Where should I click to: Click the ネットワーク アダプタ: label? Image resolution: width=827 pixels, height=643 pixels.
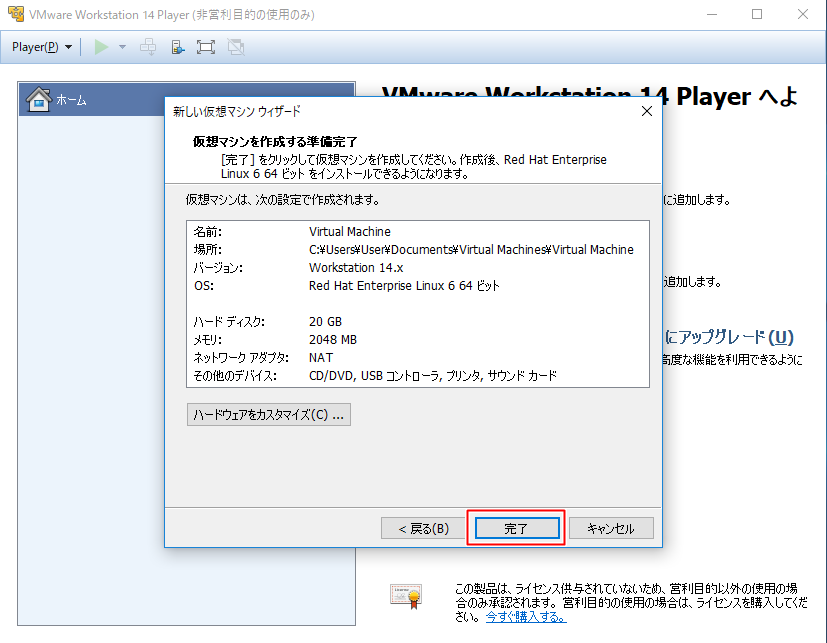point(241,358)
